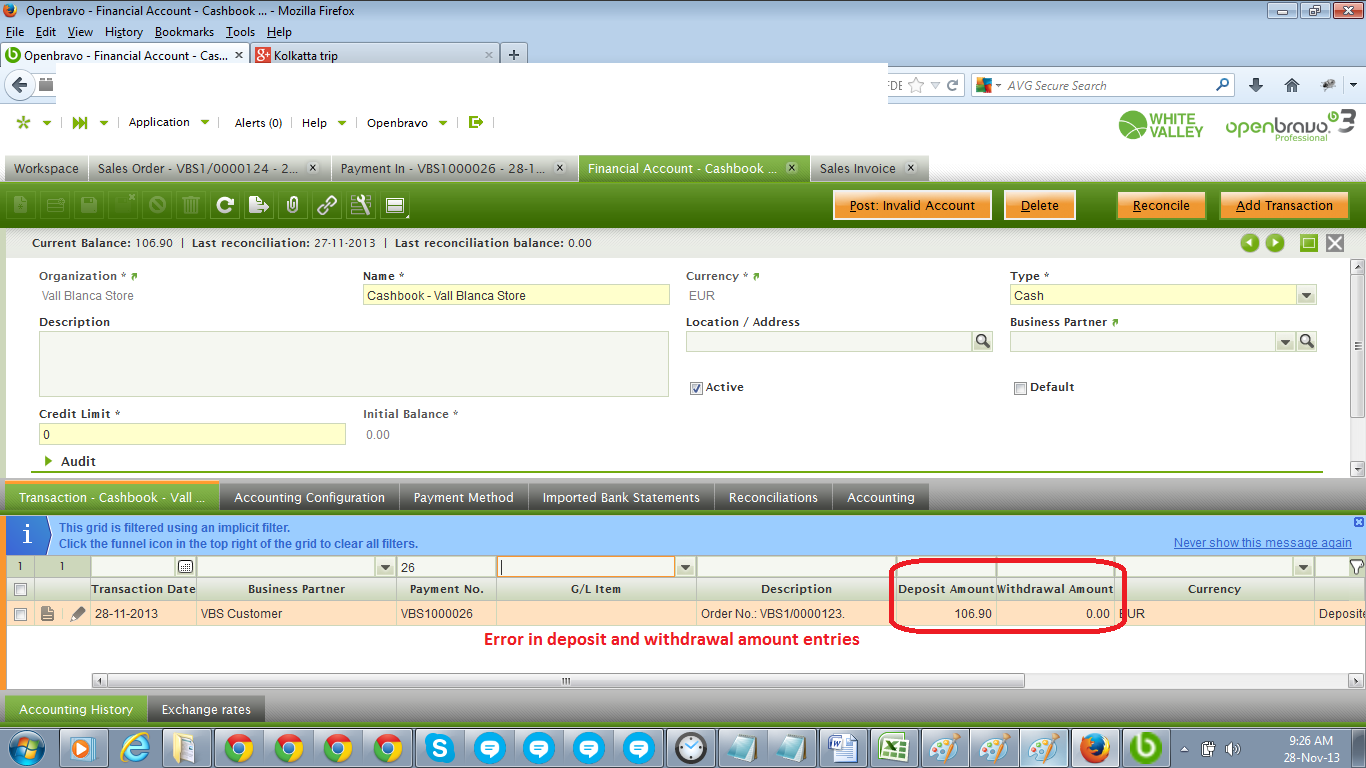Click the Firefox downloads arrow icon
The width and height of the screenshot is (1366, 768).
[x=1256, y=86]
